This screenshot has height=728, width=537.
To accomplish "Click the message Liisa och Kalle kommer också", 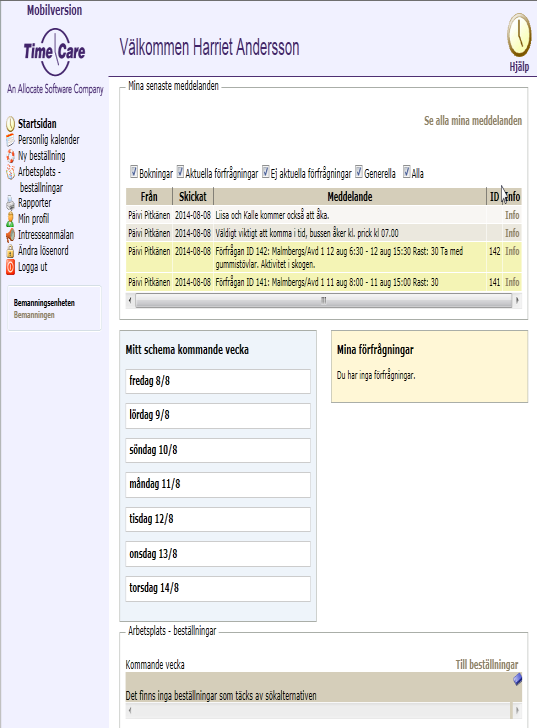I will pyautogui.click(x=272, y=215).
